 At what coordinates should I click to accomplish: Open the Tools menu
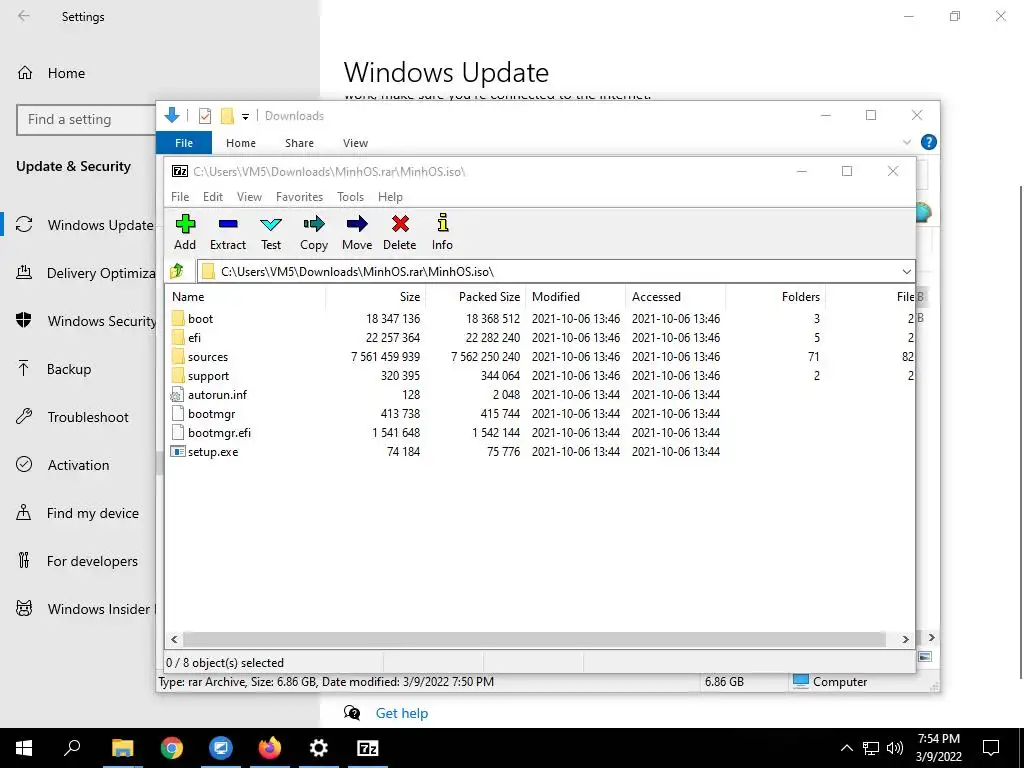(x=350, y=197)
